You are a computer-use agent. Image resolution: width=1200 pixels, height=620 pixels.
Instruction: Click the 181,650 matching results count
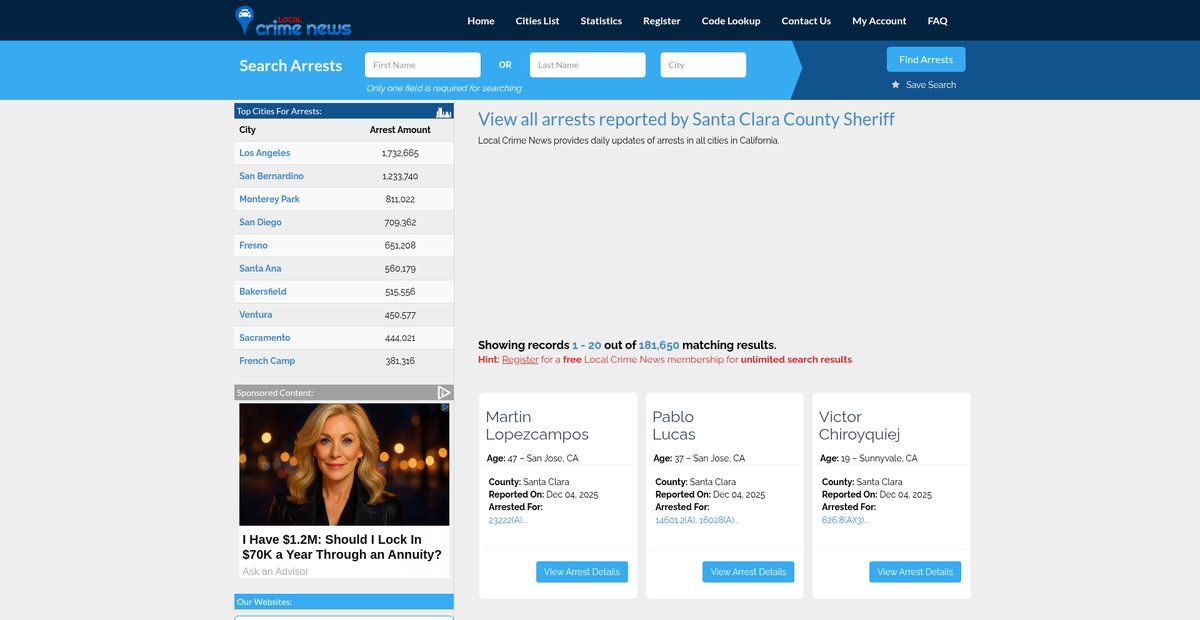[659, 345]
